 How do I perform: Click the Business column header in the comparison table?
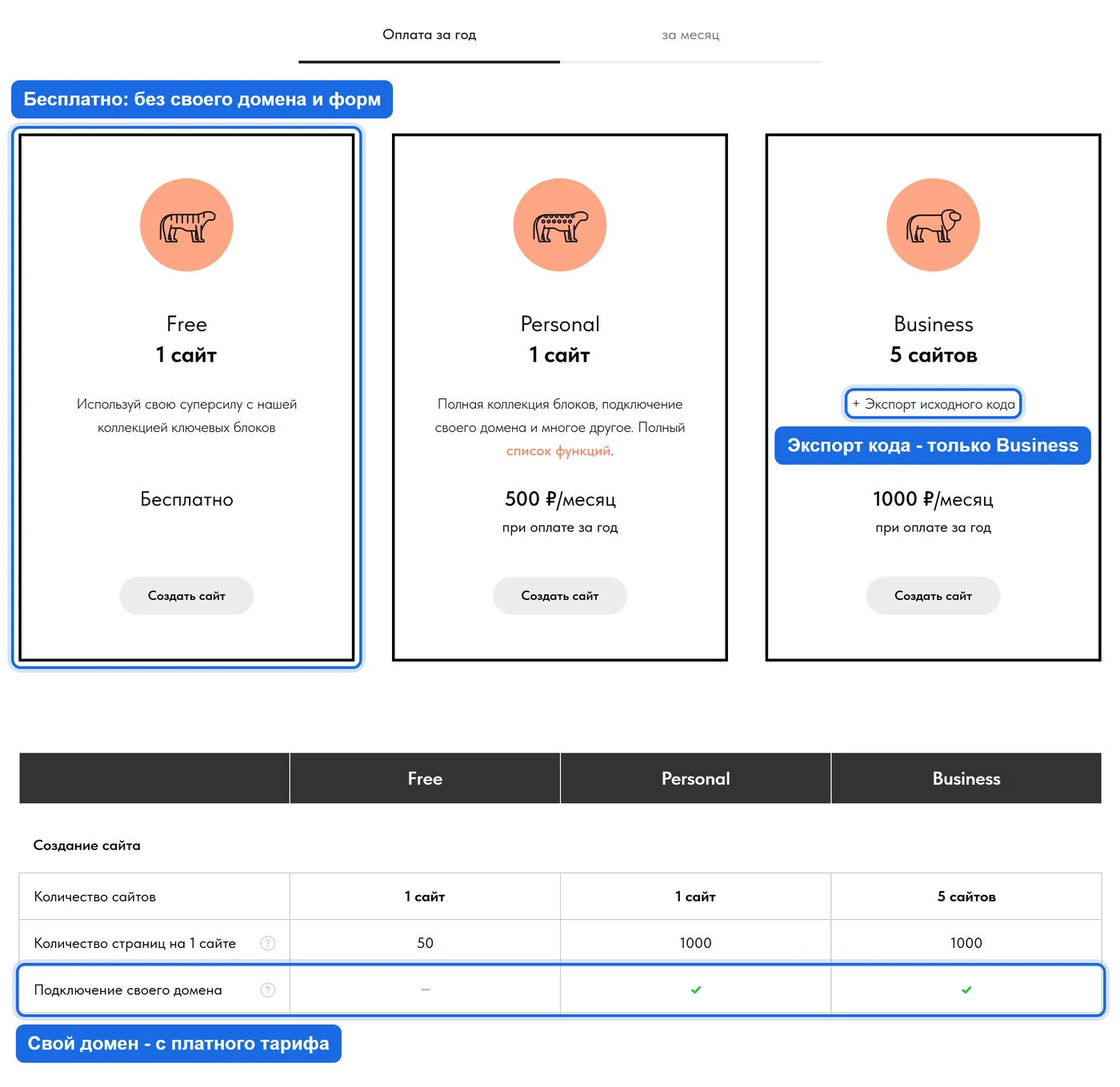966,778
